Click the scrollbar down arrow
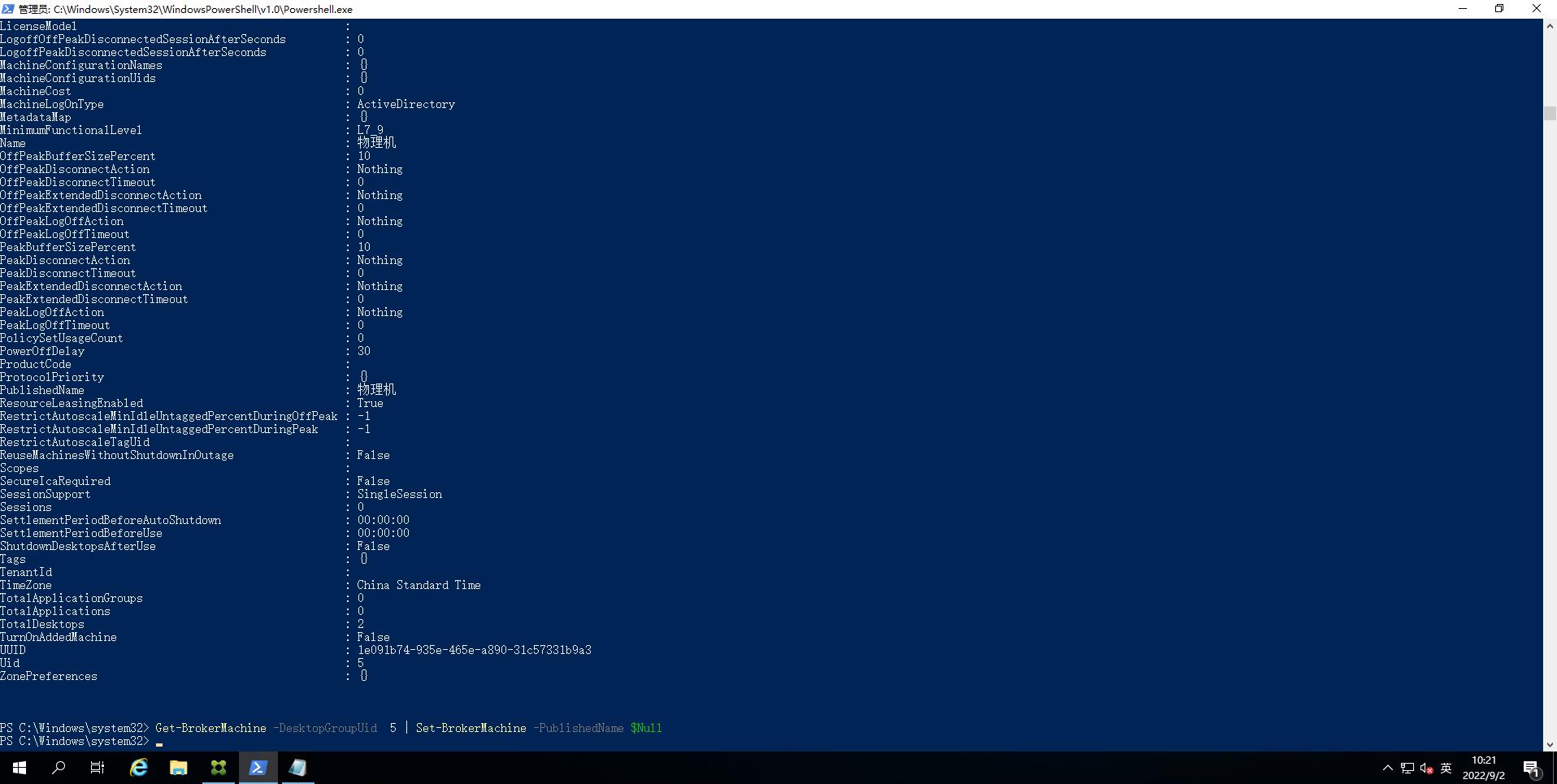1557x784 pixels. (x=1550, y=744)
